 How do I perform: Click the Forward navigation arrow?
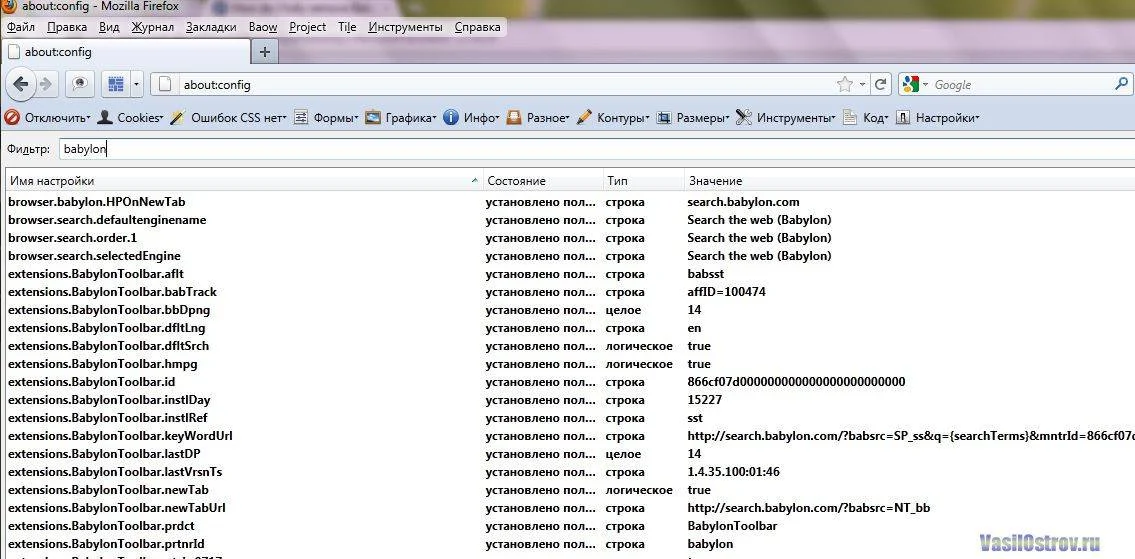(46, 85)
